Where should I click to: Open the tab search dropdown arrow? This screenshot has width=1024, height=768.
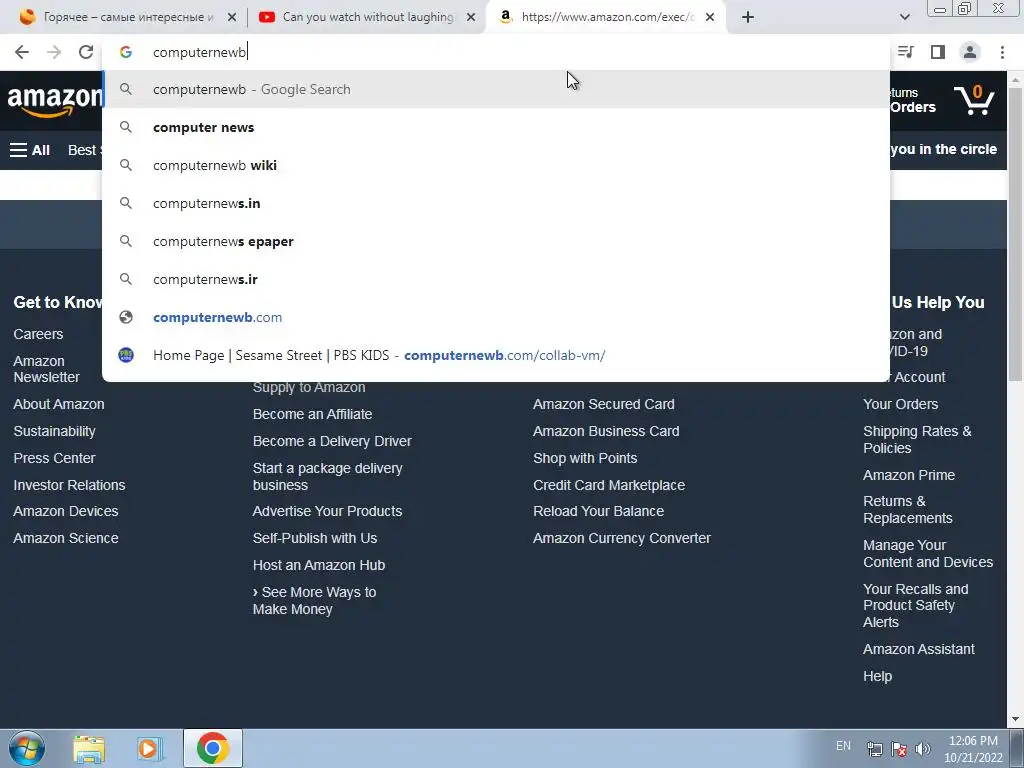[904, 17]
